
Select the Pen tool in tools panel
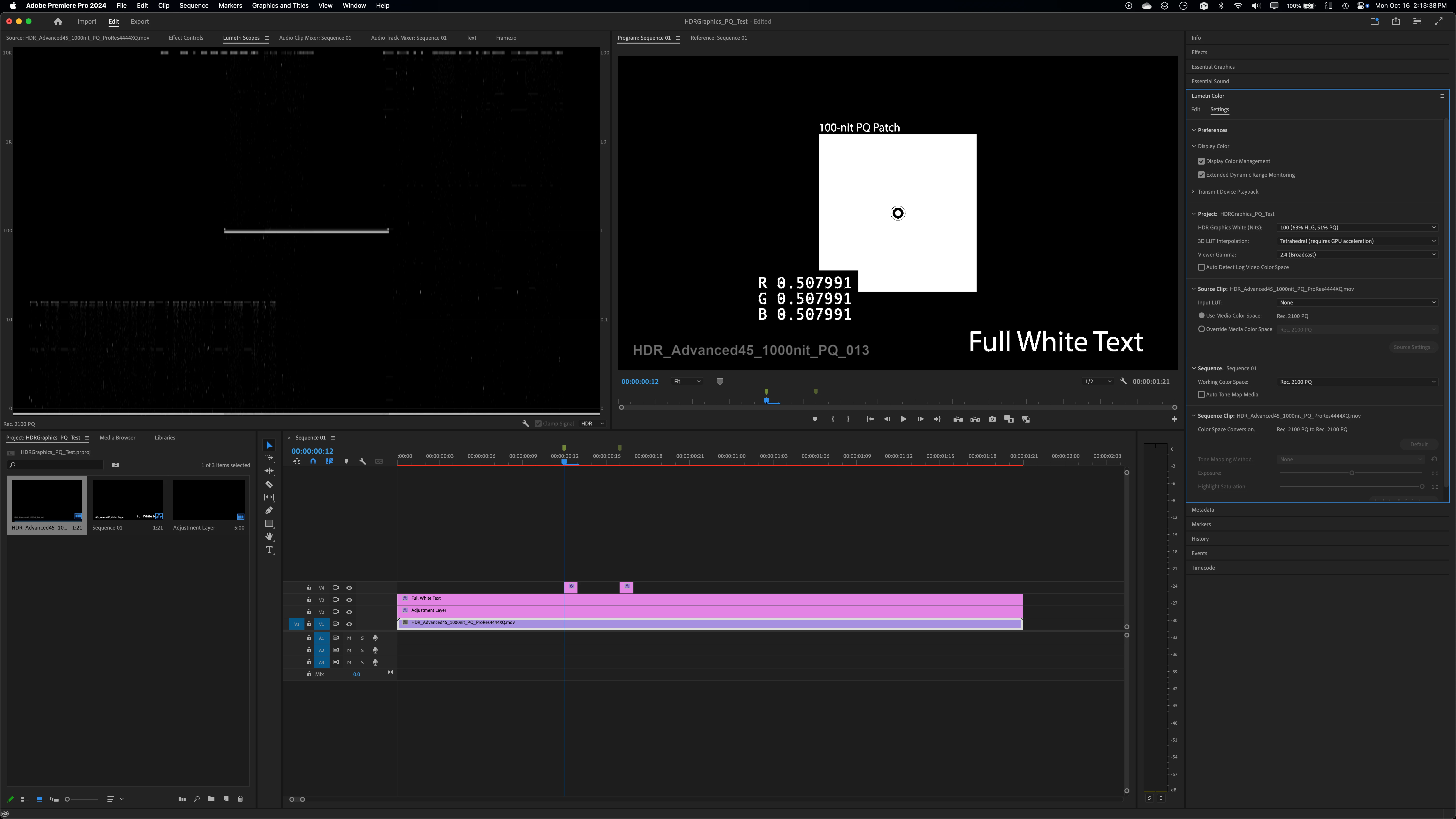tap(269, 510)
